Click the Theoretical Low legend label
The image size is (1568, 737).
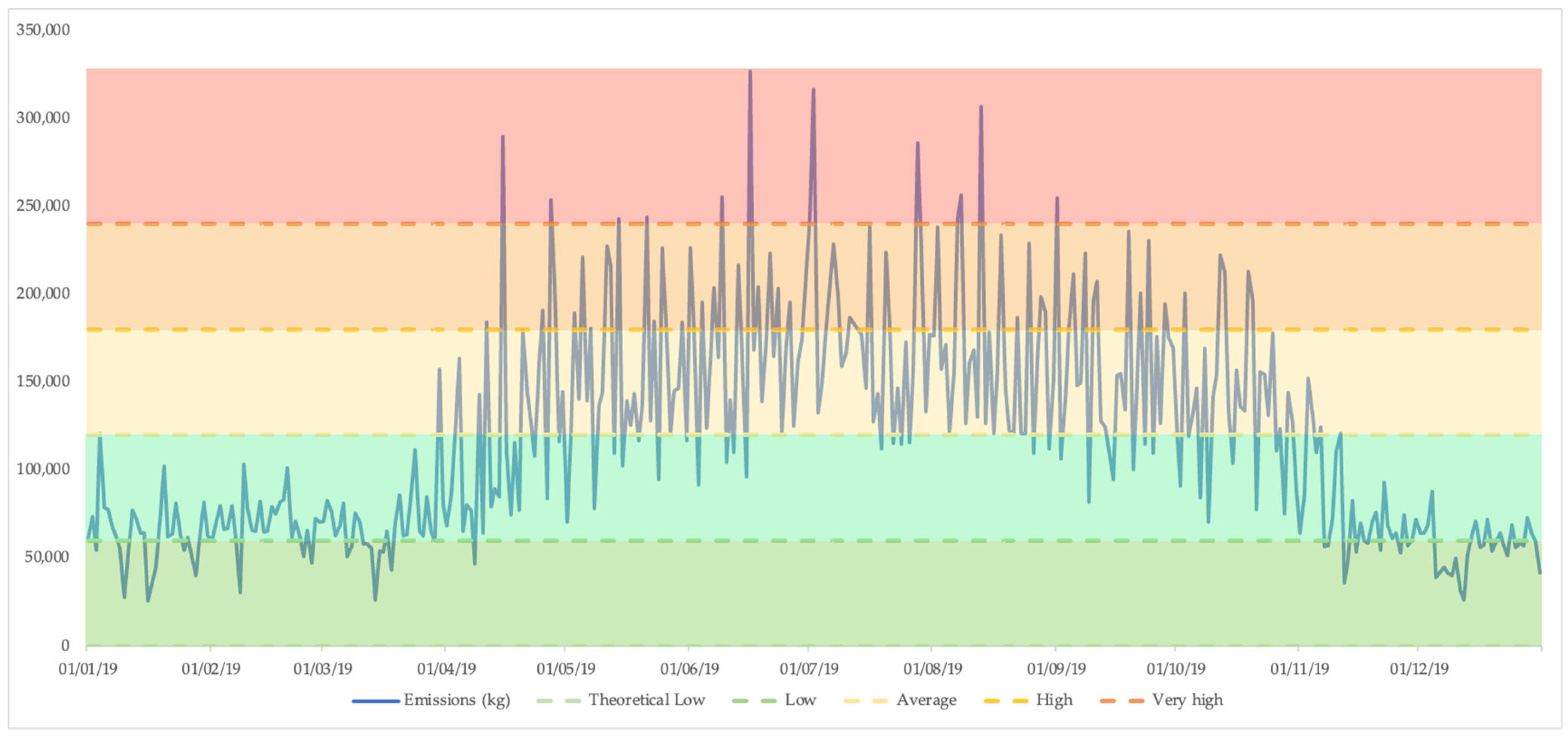coord(646,700)
